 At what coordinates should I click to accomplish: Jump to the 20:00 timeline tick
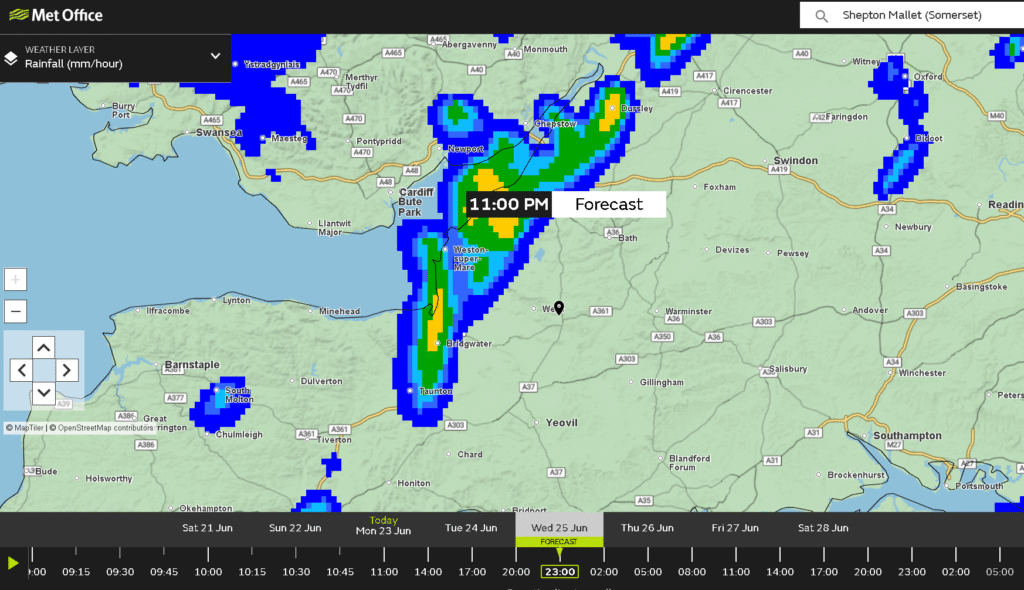click(516, 572)
